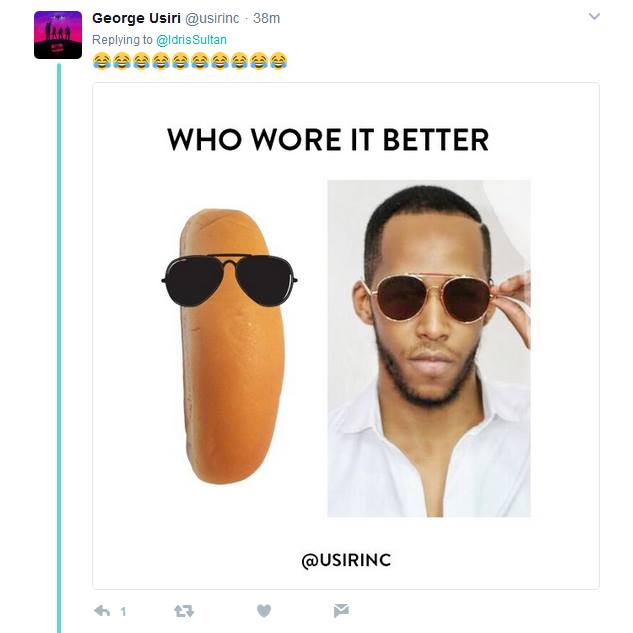633x633 pixels.
Task: Retweet George Usiri's tweet
Action: coord(184,611)
